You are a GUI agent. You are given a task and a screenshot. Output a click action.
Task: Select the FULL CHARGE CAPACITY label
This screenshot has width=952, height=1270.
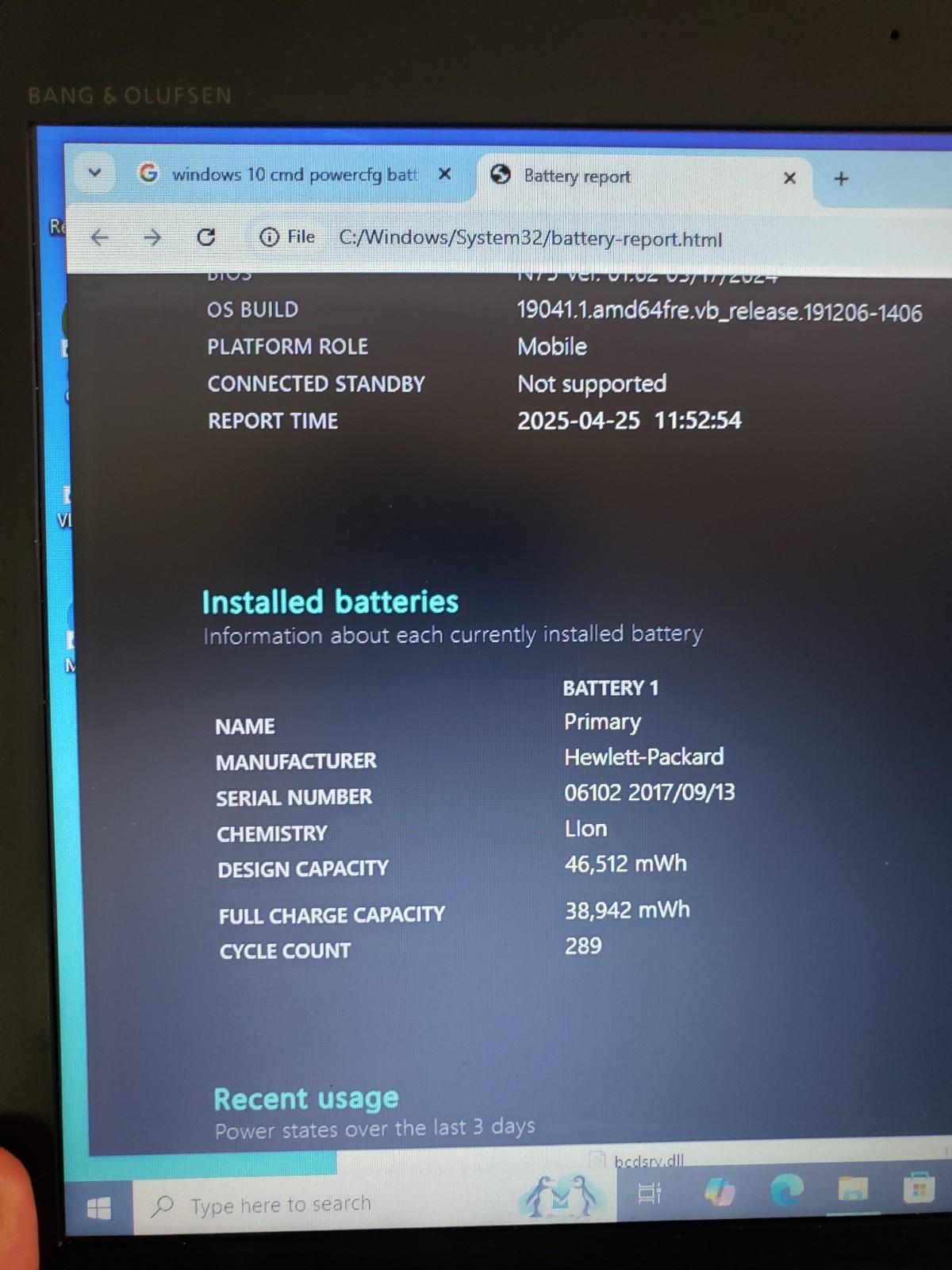tap(332, 915)
